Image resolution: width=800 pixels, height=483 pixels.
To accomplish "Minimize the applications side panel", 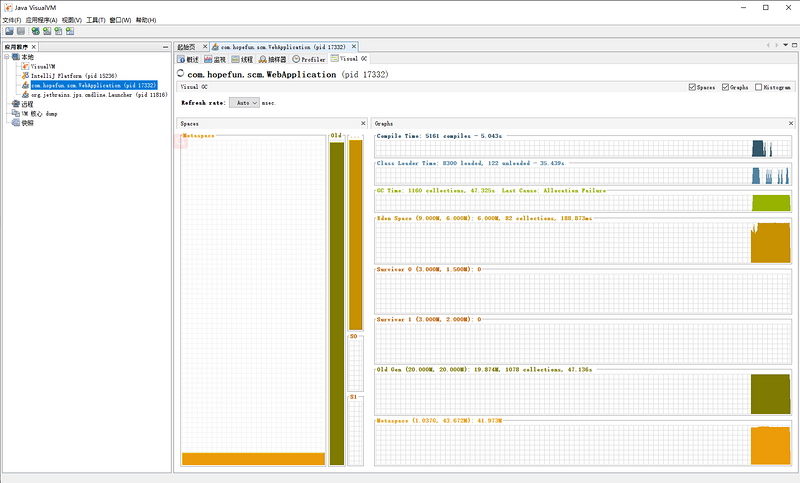I will [x=165, y=47].
